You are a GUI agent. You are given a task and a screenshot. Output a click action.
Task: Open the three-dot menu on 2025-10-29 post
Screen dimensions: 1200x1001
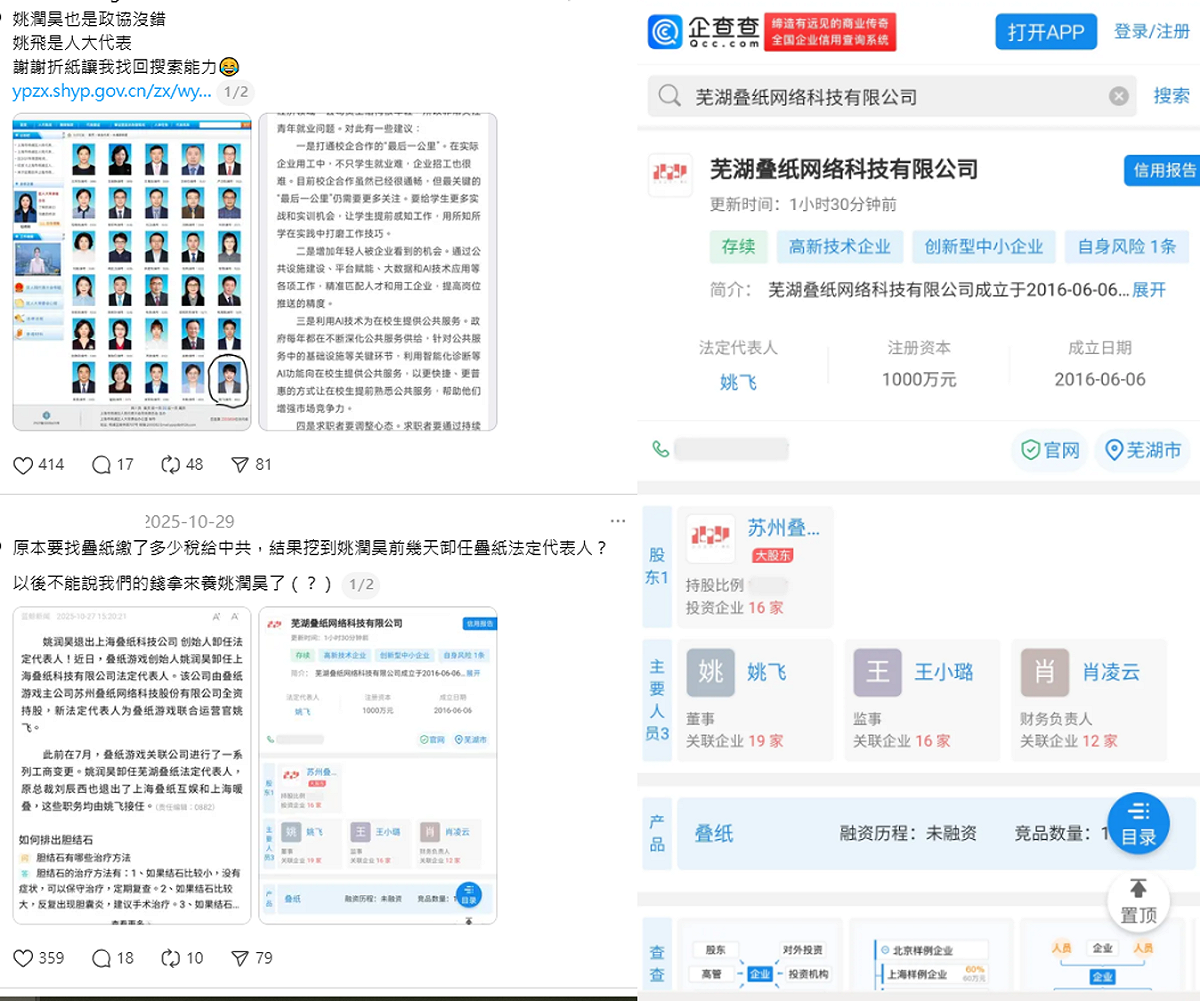pos(619,522)
